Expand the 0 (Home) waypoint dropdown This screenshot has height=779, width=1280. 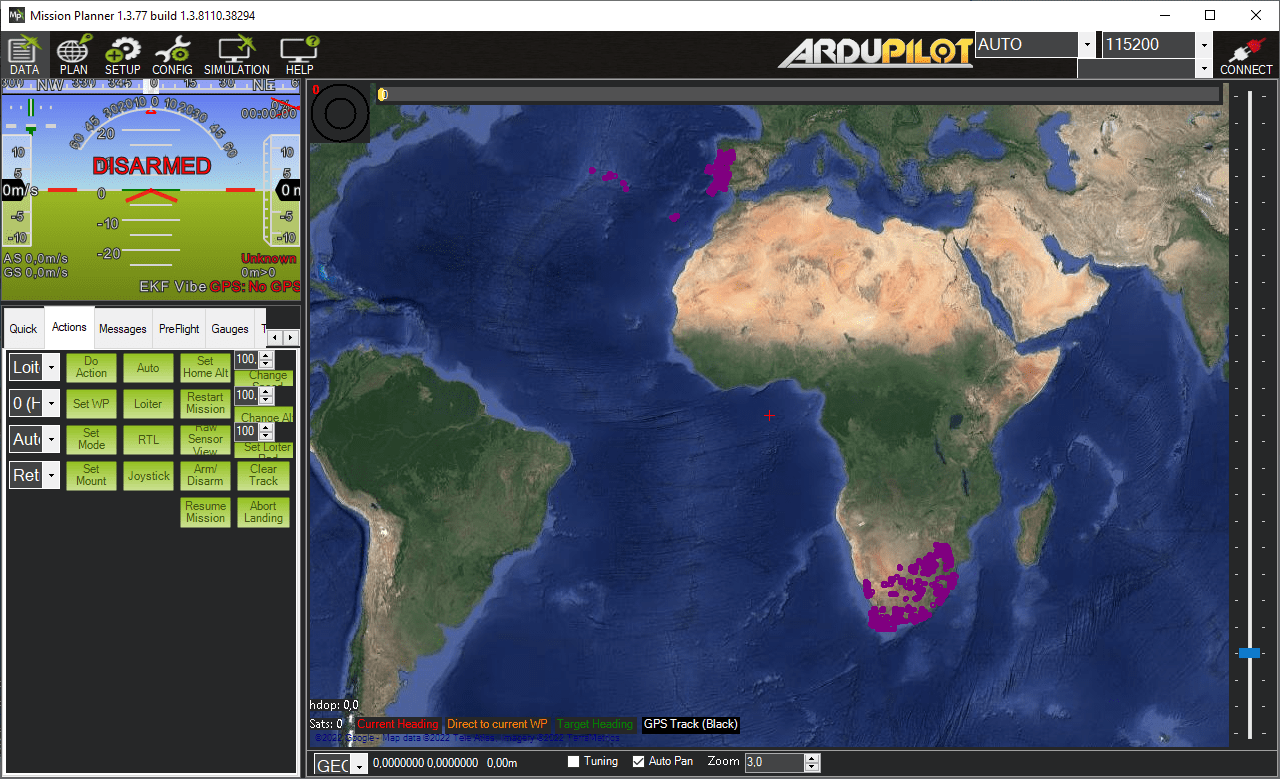(x=52, y=403)
